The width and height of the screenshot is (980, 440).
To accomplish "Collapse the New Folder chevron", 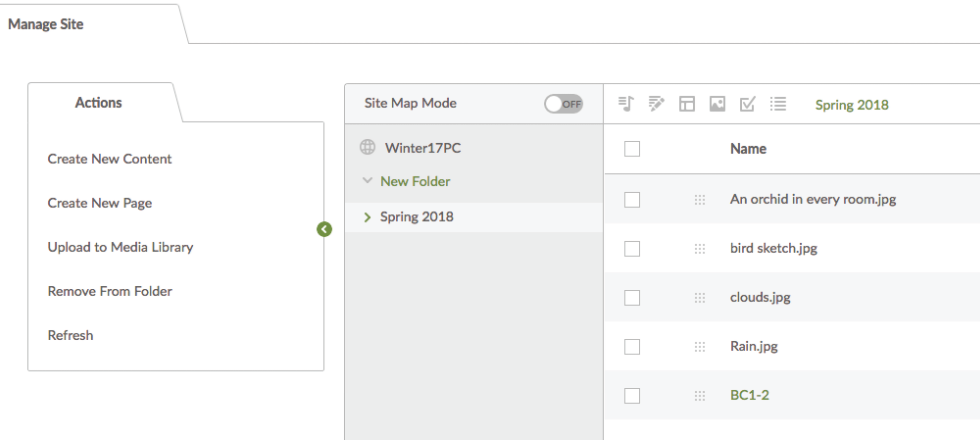I will point(368,182).
